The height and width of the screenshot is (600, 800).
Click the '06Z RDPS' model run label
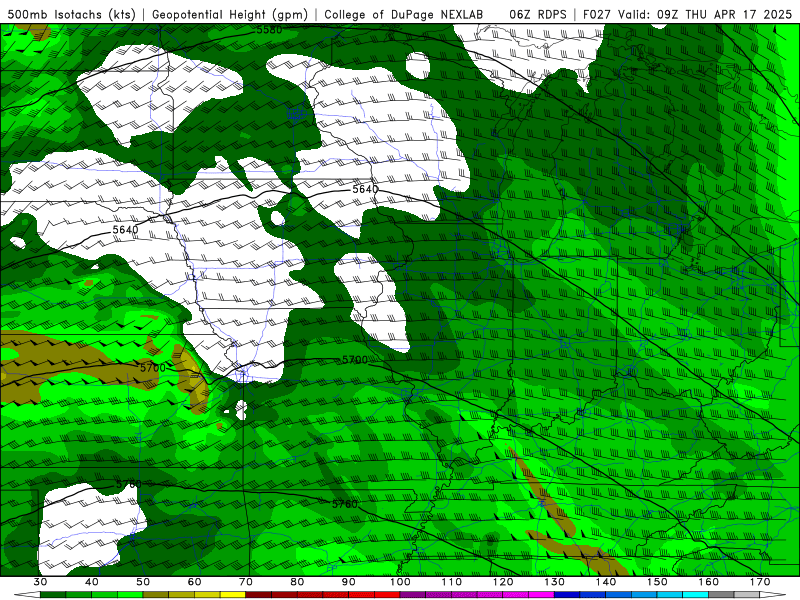click(x=537, y=14)
